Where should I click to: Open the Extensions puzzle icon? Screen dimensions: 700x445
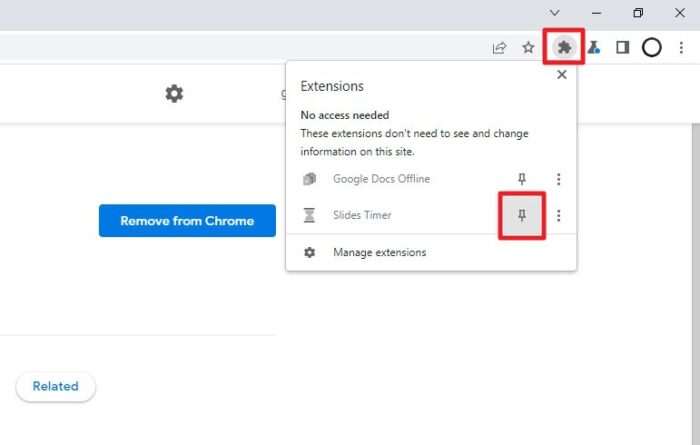tap(564, 47)
